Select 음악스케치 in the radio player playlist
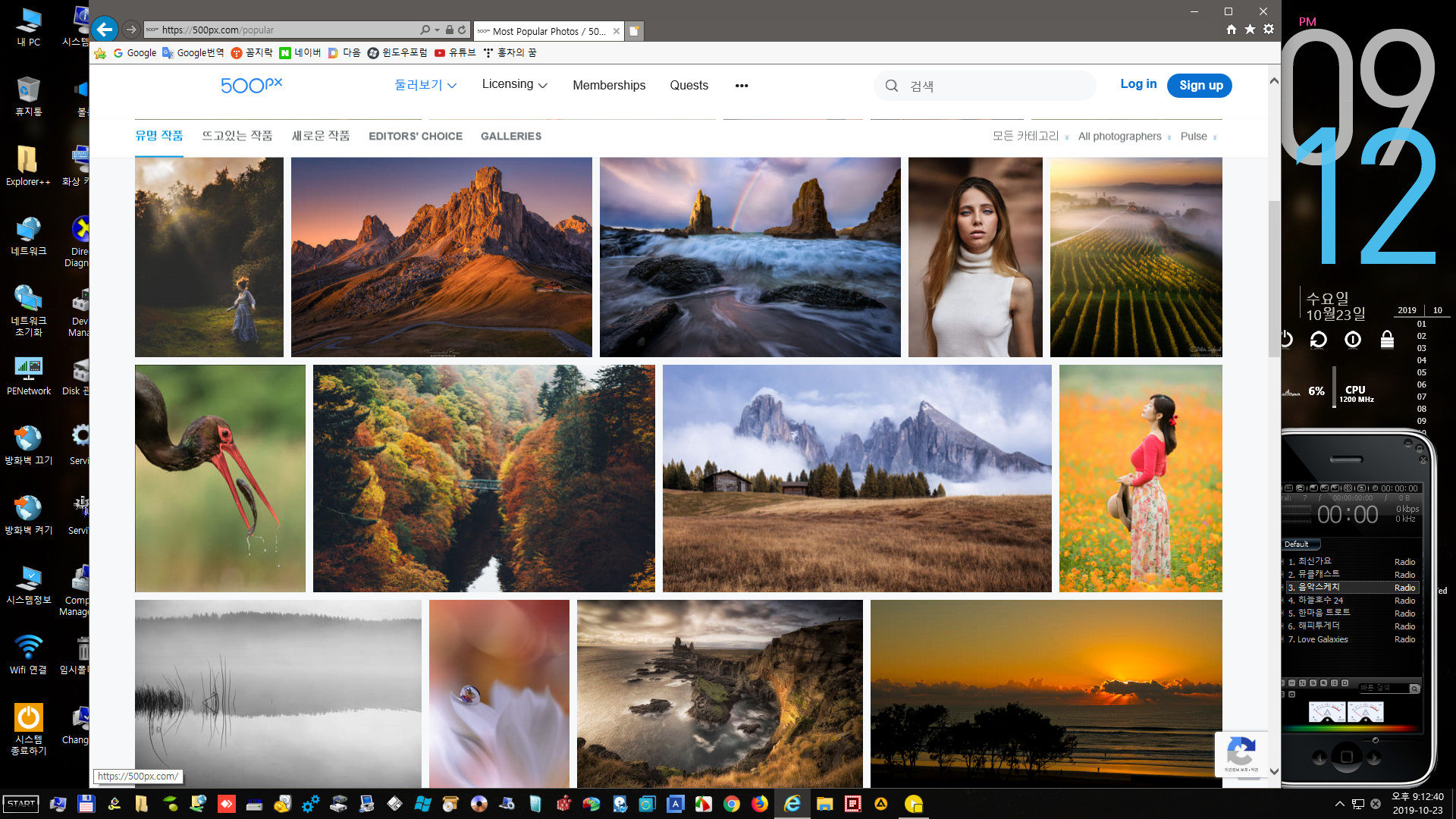The height and width of the screenshot is (819, 1456). click(1352, 588)
